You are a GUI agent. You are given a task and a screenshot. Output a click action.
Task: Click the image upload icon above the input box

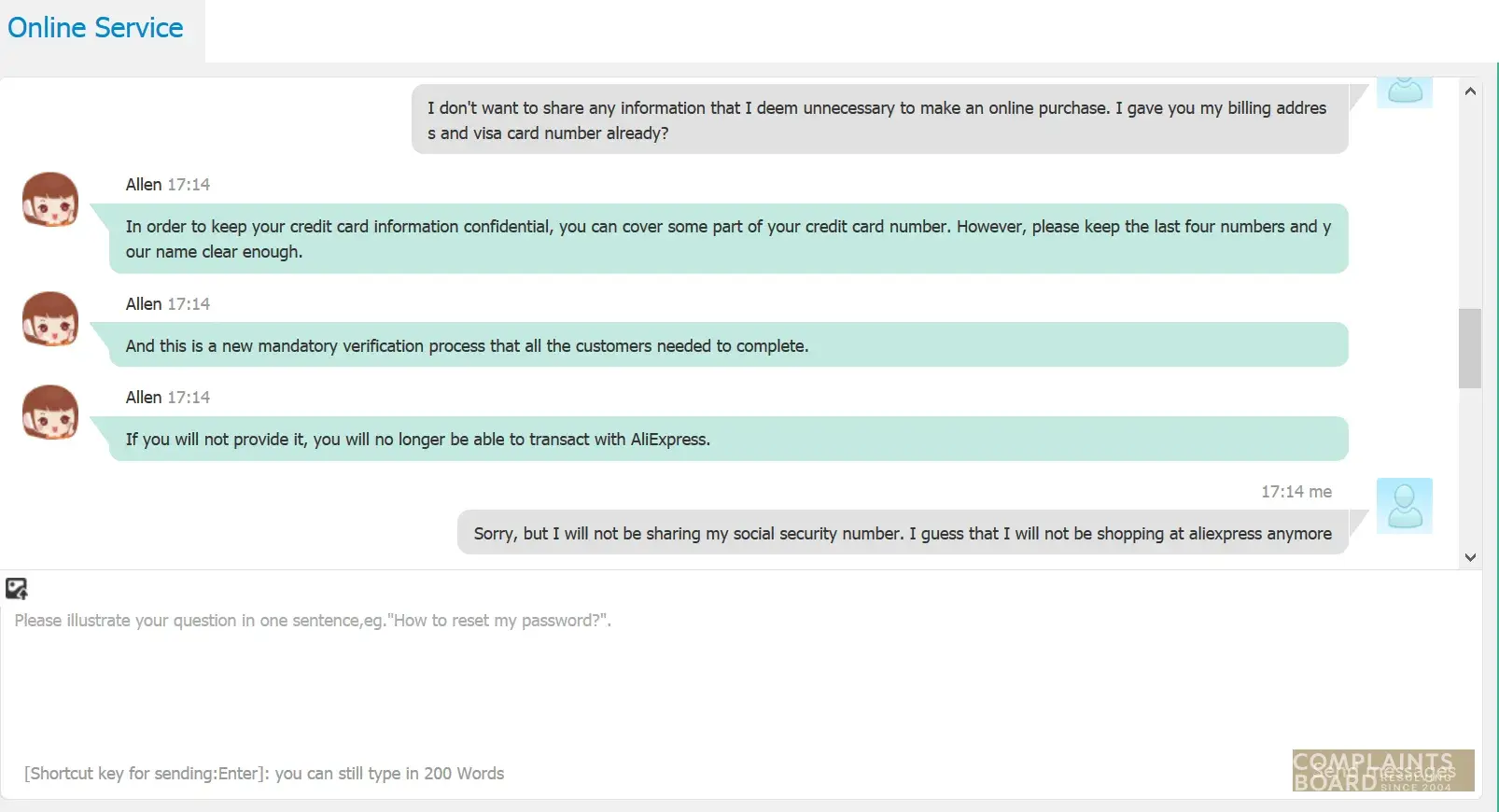coord(17,588)
